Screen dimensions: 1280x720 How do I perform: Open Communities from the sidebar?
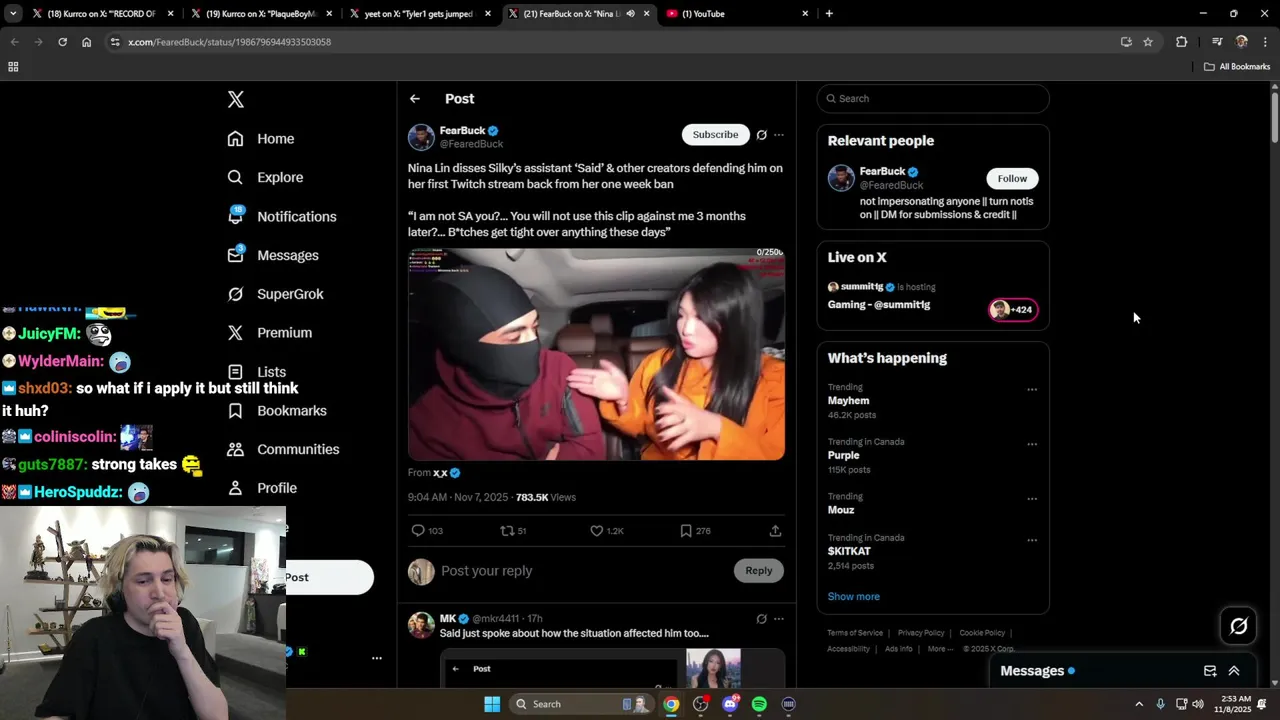[283, 449]
